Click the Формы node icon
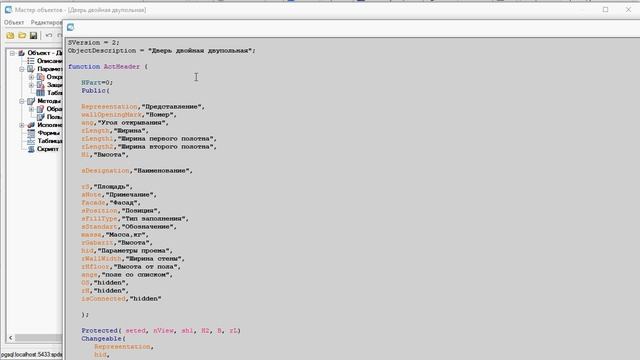 pyautogui.click(x=31, y=133)
